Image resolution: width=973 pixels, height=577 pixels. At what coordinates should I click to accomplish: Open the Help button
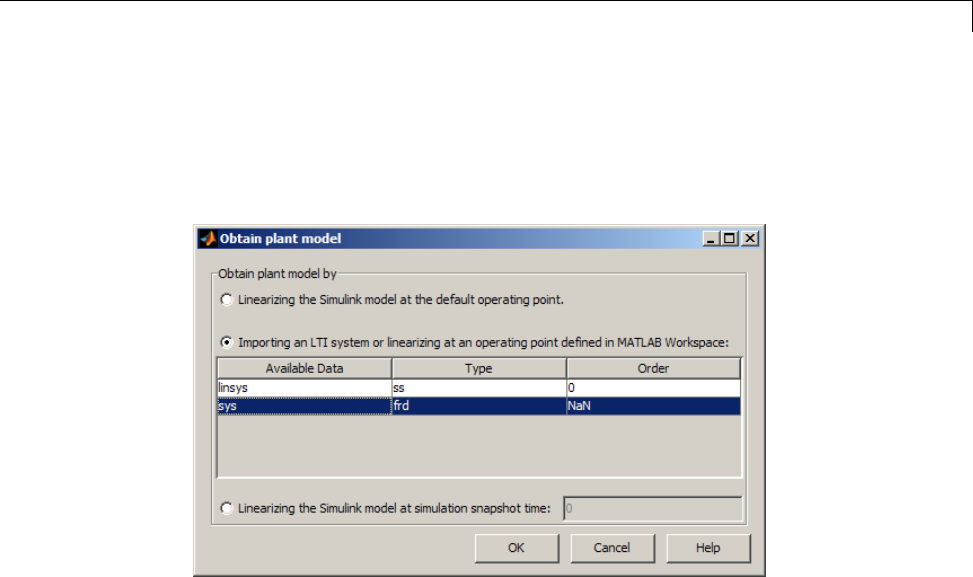pyautogui.click(x=708, y=548)
